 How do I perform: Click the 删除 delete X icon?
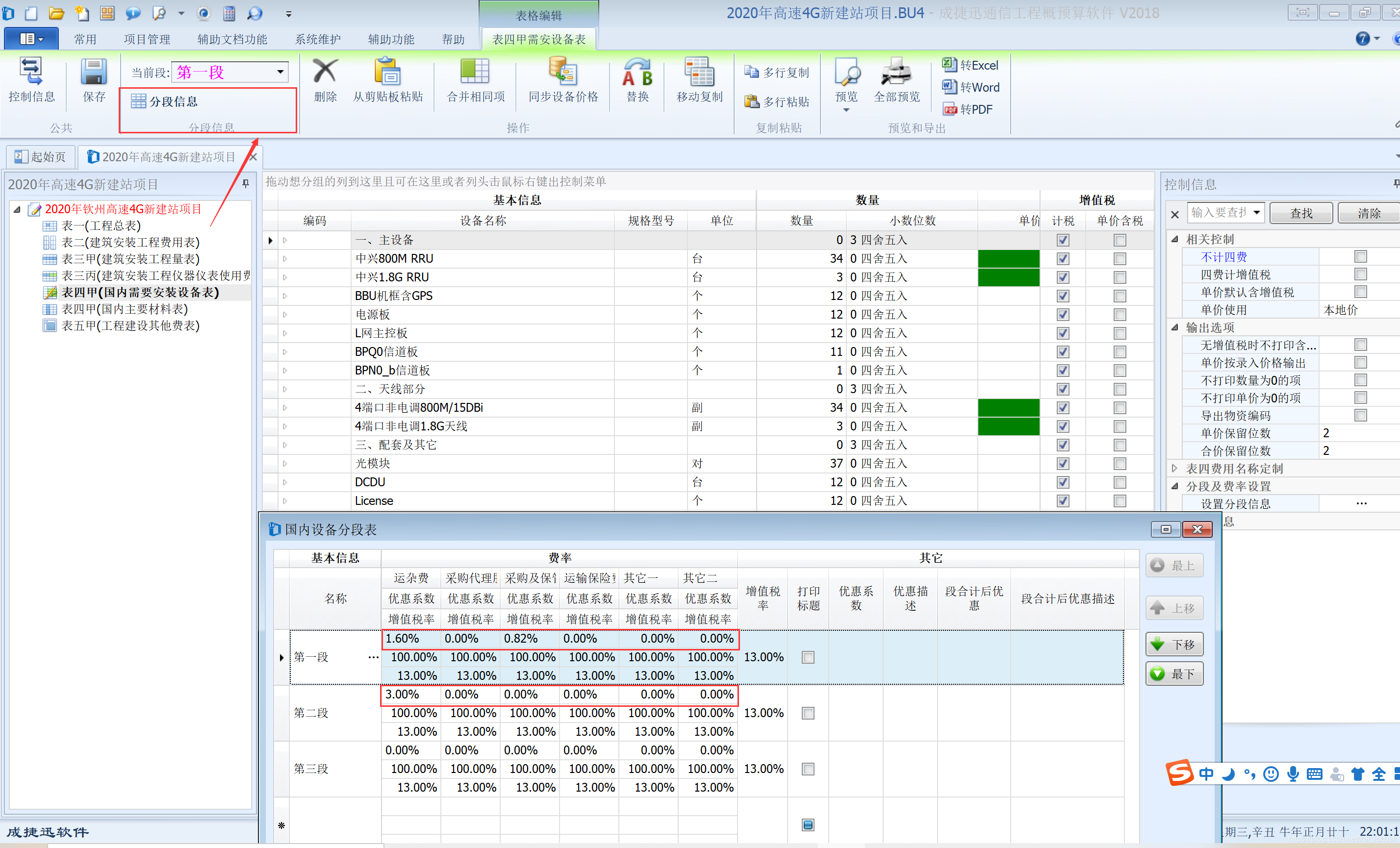[325, 72]
